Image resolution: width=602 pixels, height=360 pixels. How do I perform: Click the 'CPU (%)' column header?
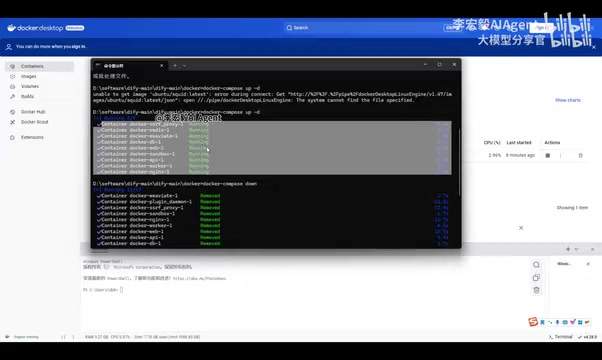(x=492, y=143)
